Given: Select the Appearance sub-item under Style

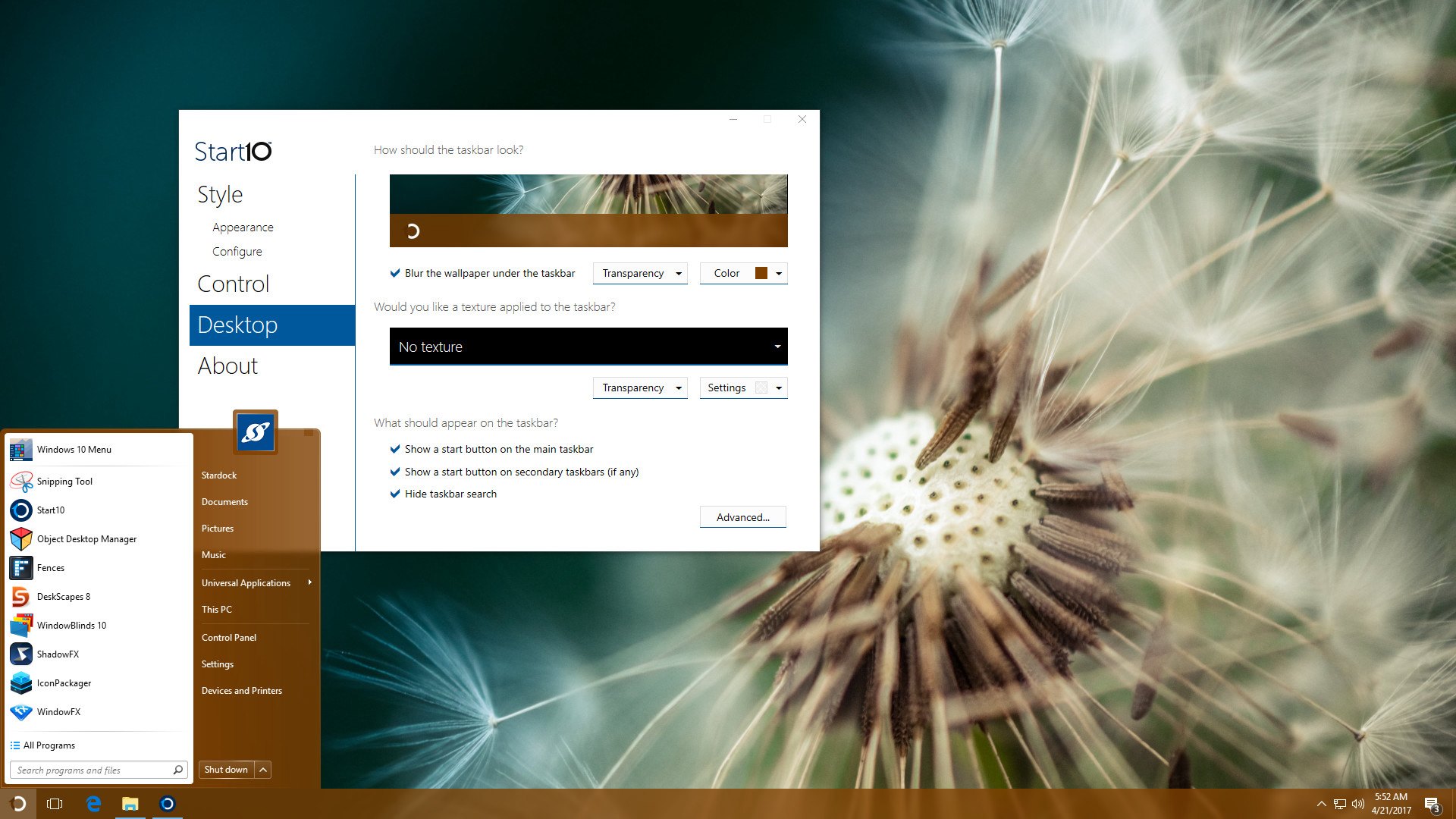Looking at the screenshot, I should click(243, 227).
